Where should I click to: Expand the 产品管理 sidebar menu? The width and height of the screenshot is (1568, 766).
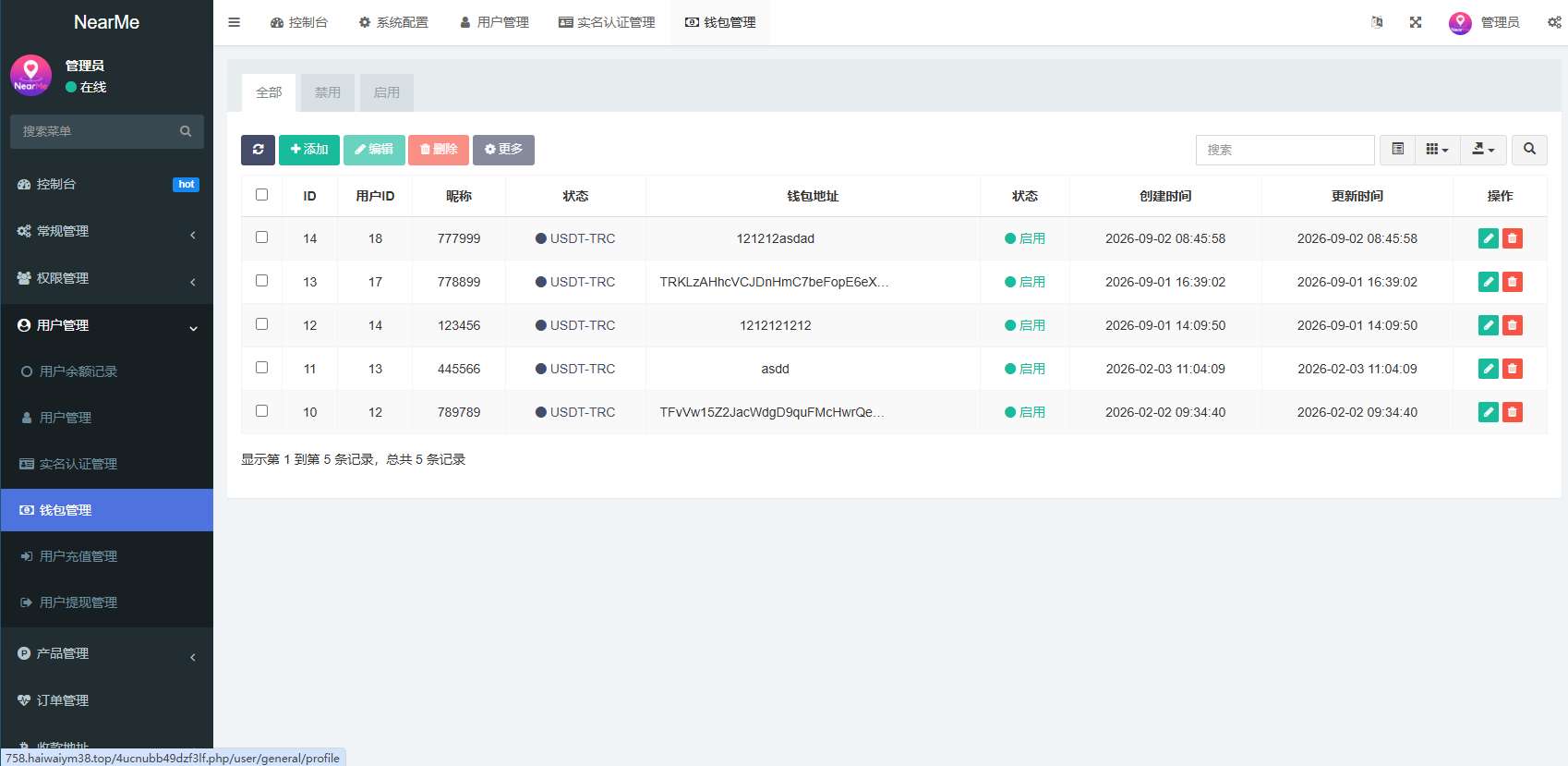coord(107,654)
